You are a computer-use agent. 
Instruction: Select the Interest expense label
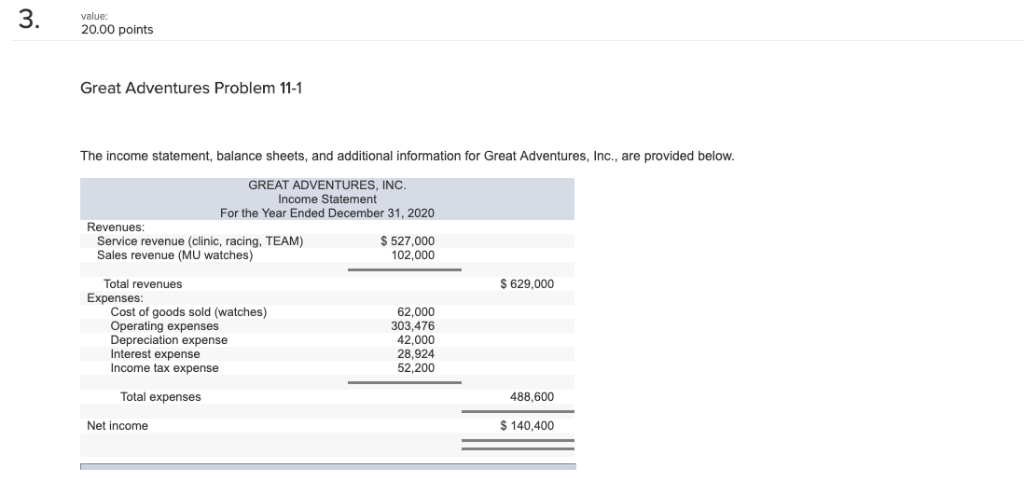(155, 354)
